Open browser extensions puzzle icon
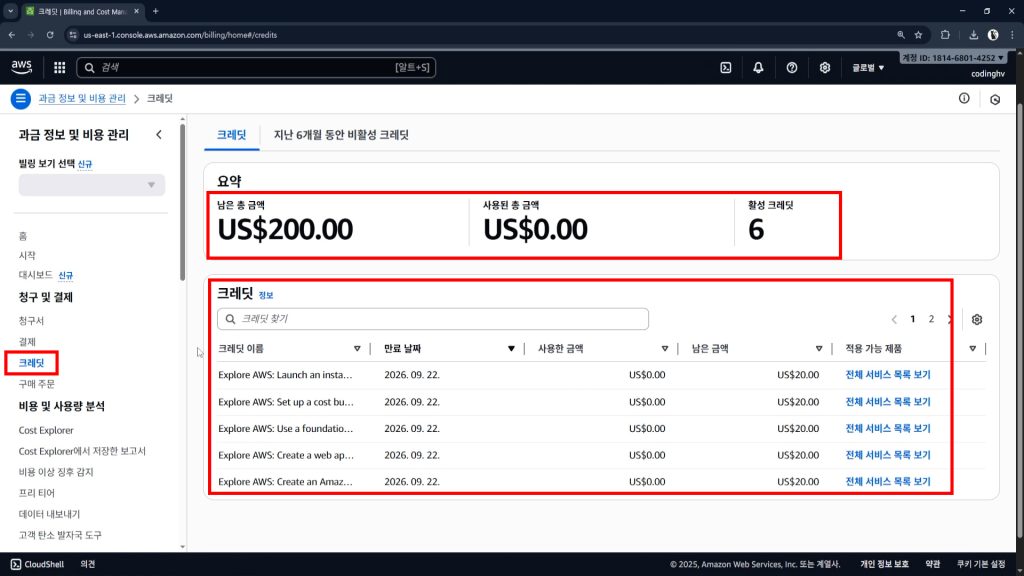The image size is (1024, 576). click(945, 35)
